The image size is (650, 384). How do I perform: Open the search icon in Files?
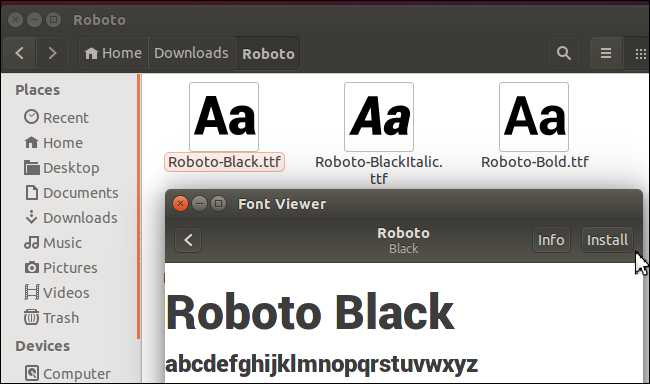564,53
